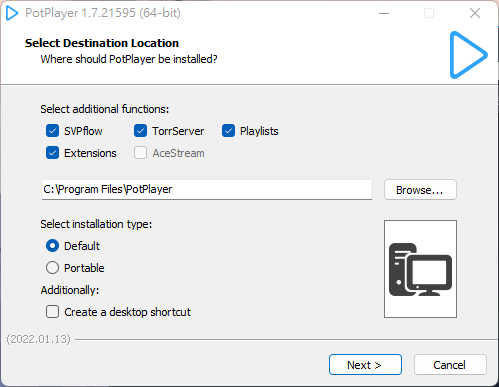Image resolution: width=499 pixels, height=387 pixels.
Task: Open the Browse... folder dialog
Action: click(x=420, y=190)
